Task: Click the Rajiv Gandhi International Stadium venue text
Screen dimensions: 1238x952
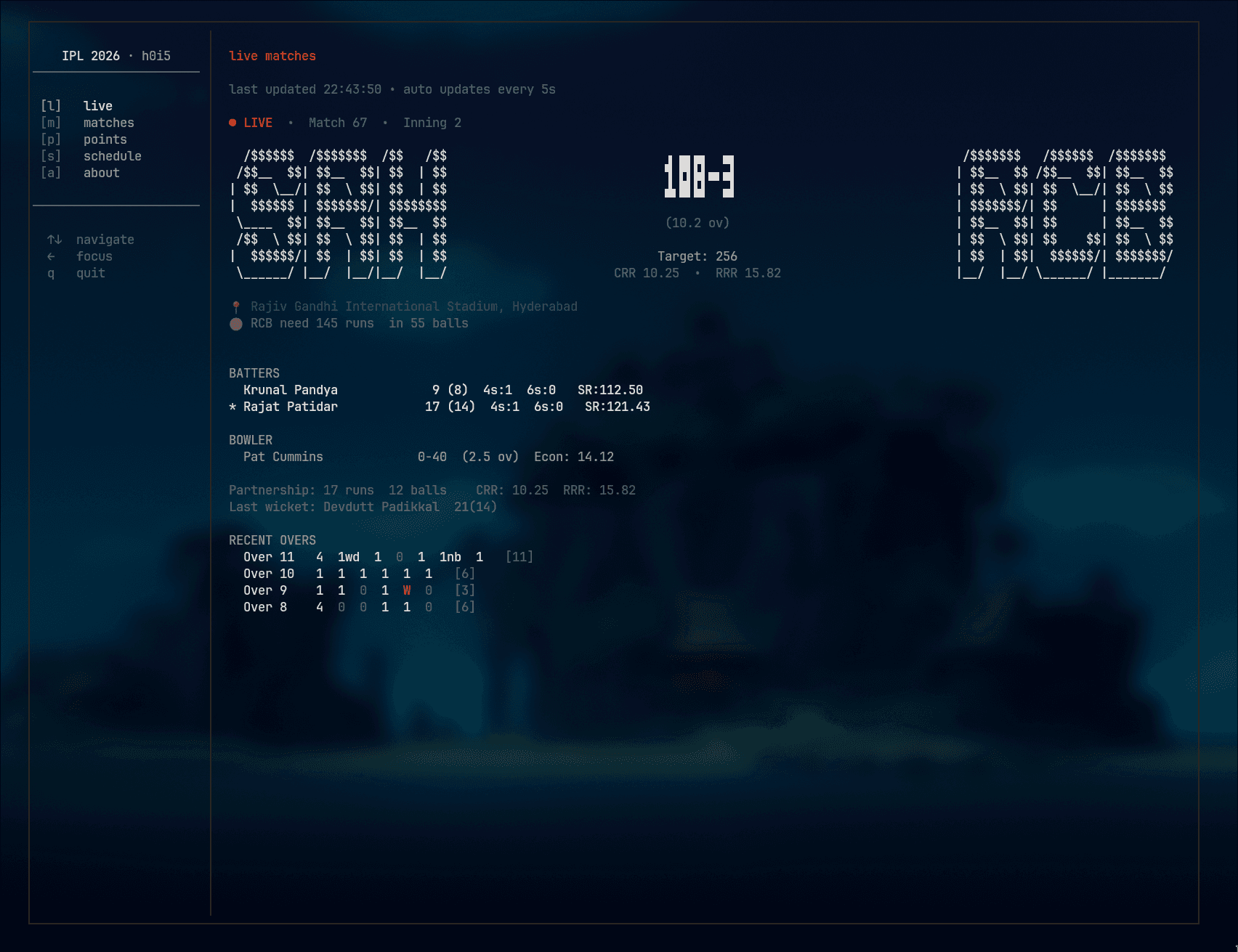Action: tap(414, 306)
